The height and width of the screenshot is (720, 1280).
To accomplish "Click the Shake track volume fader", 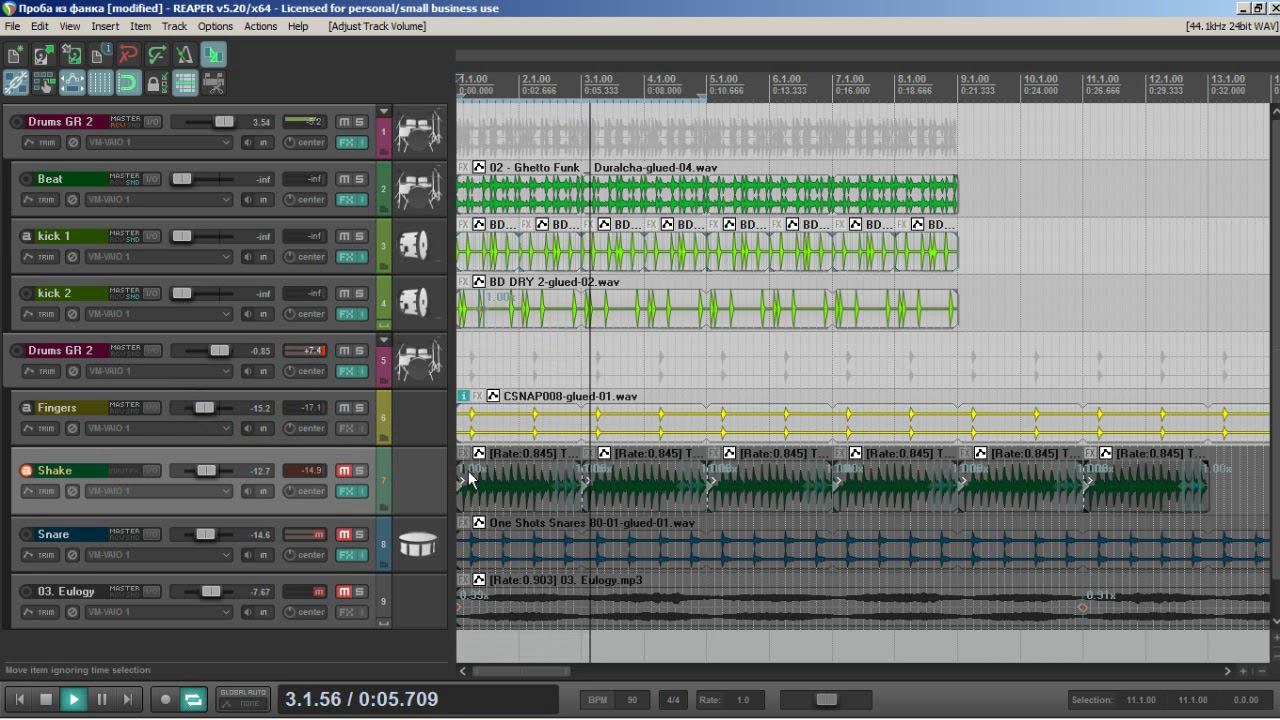I will click(206, 471).
